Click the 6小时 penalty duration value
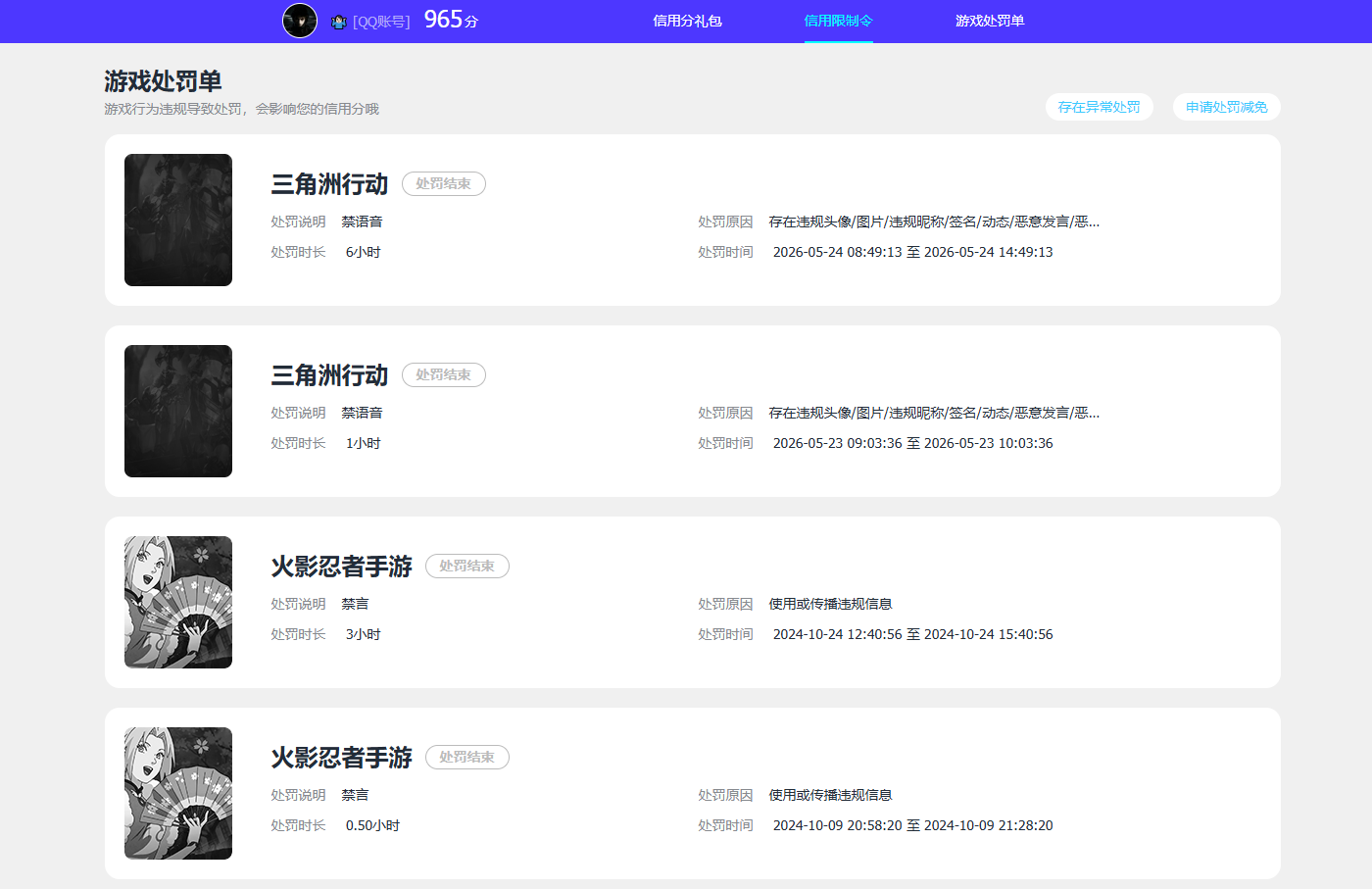The image size is (1372, 889). [364, 252]
